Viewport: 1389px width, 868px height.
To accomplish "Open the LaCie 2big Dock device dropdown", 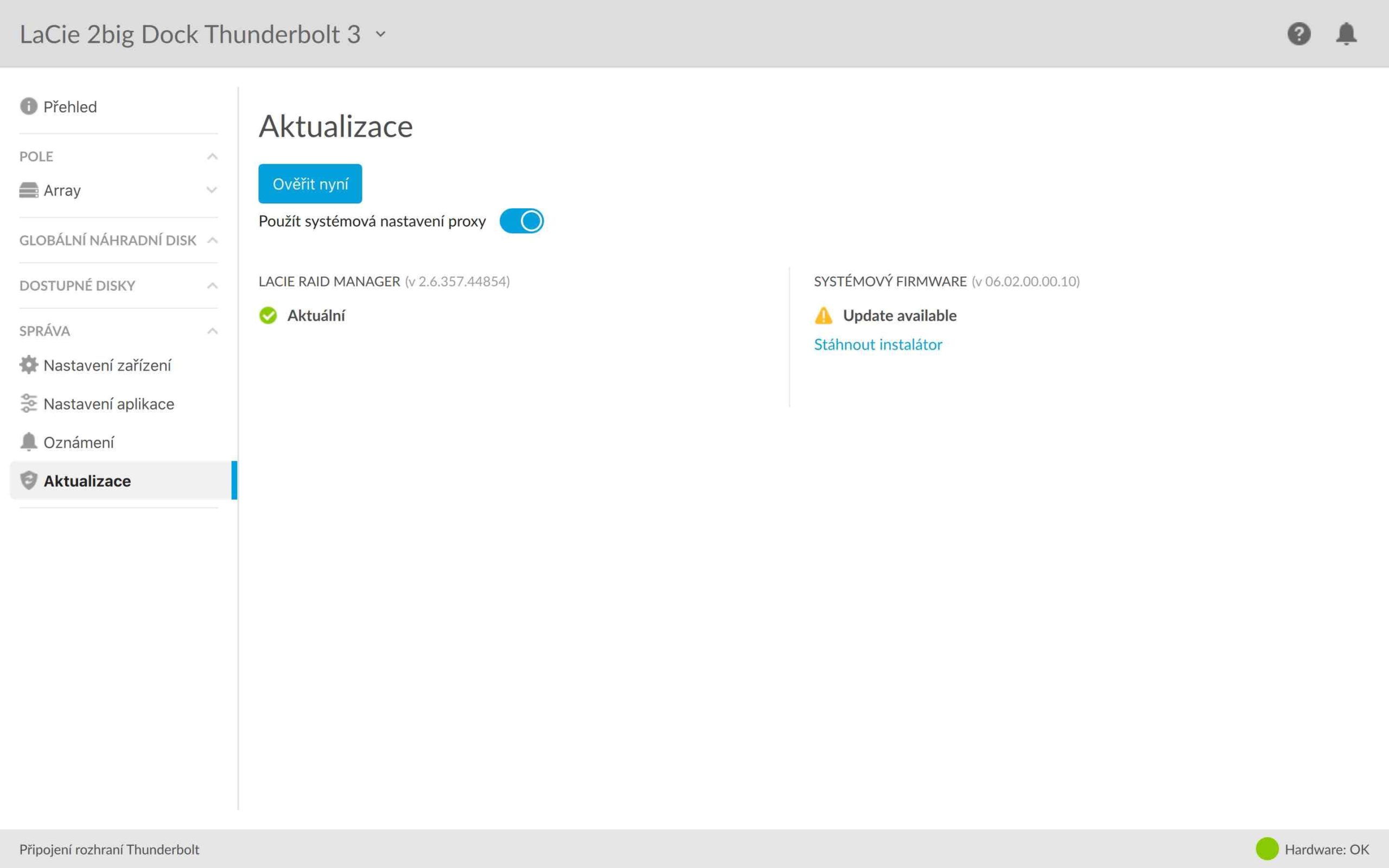I will click(380, 34).
